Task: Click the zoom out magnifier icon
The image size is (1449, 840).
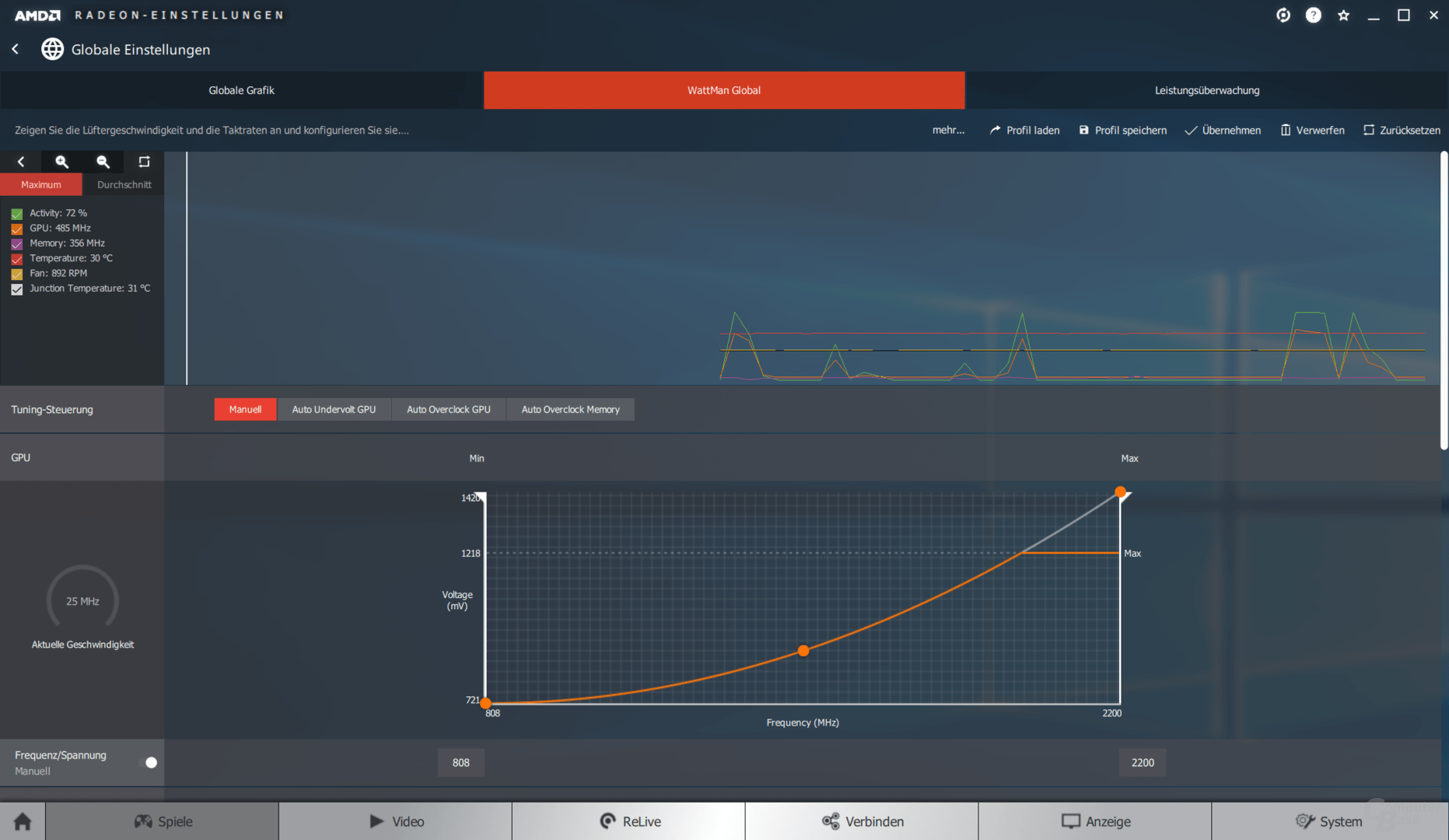Action: (103, 162)
